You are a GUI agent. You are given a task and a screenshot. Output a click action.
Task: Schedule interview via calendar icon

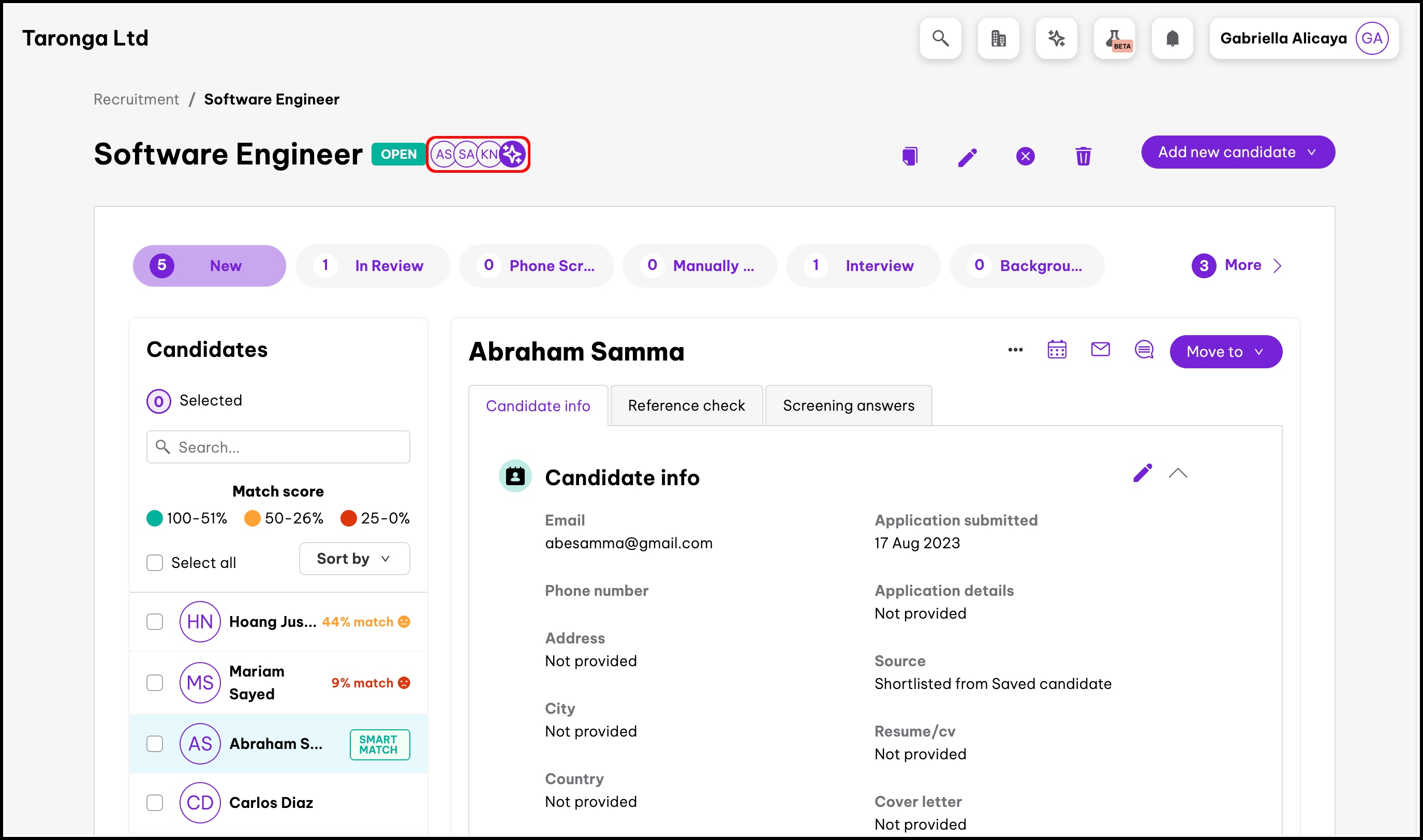pos(1057,350)
